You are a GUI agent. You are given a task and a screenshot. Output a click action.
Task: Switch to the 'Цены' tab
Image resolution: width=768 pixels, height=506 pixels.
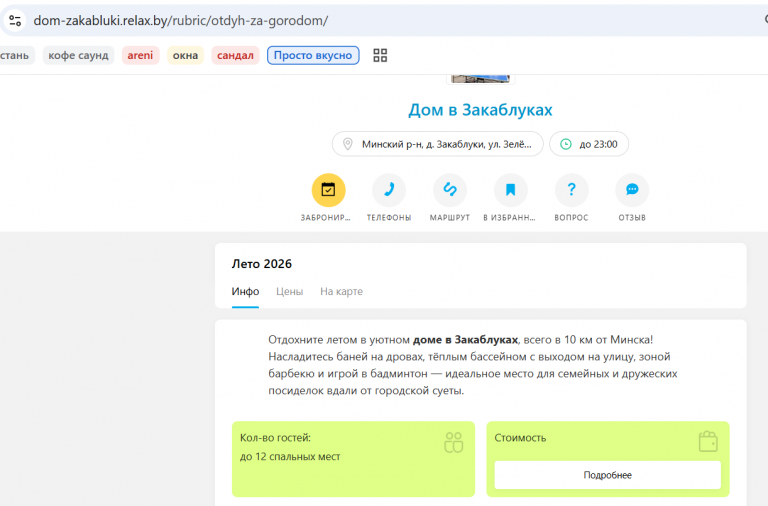tap(289, 291)
